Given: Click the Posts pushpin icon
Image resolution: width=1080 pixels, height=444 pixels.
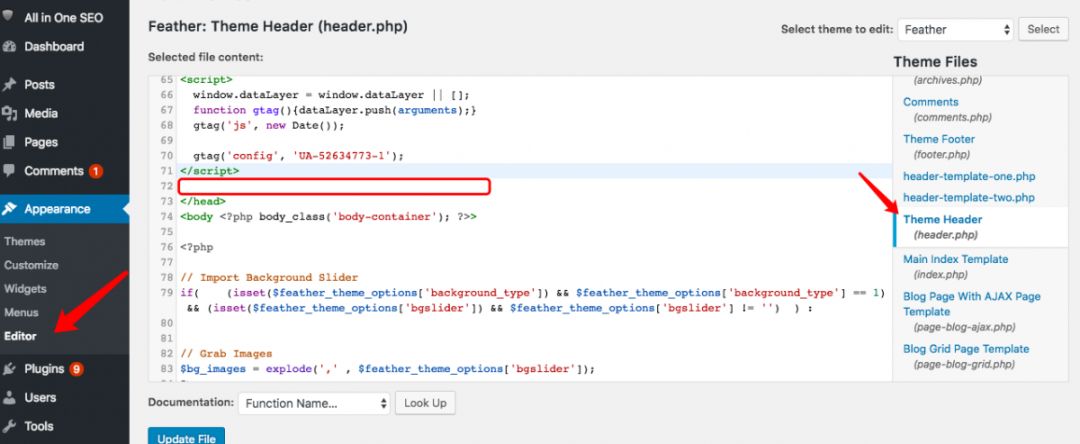Looking at the screenshot, I should pyautogui.click(x=9, y=85).
